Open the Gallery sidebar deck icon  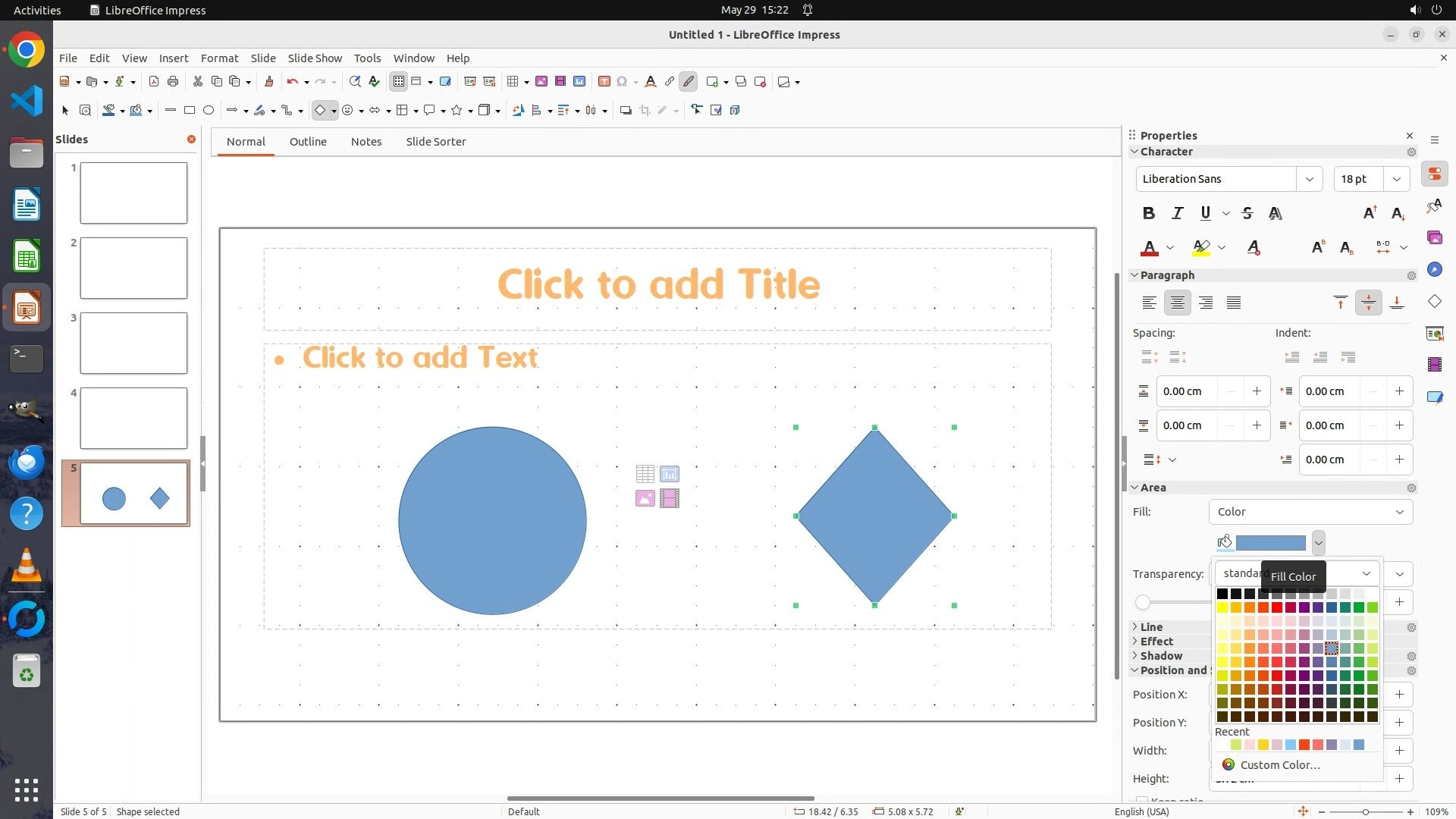(1435, 238)
